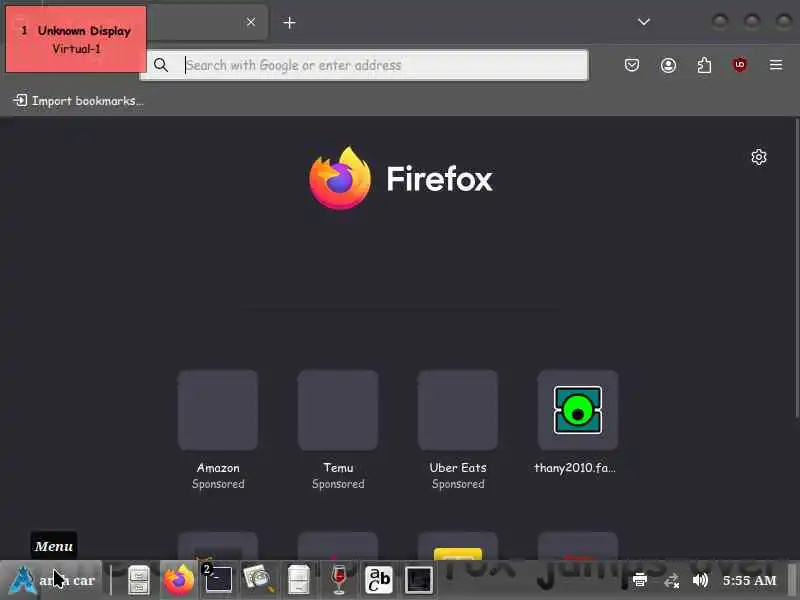Click the Firefox logo on new tab page
This screenshot has height=600, width=800.
click(401, 178)
